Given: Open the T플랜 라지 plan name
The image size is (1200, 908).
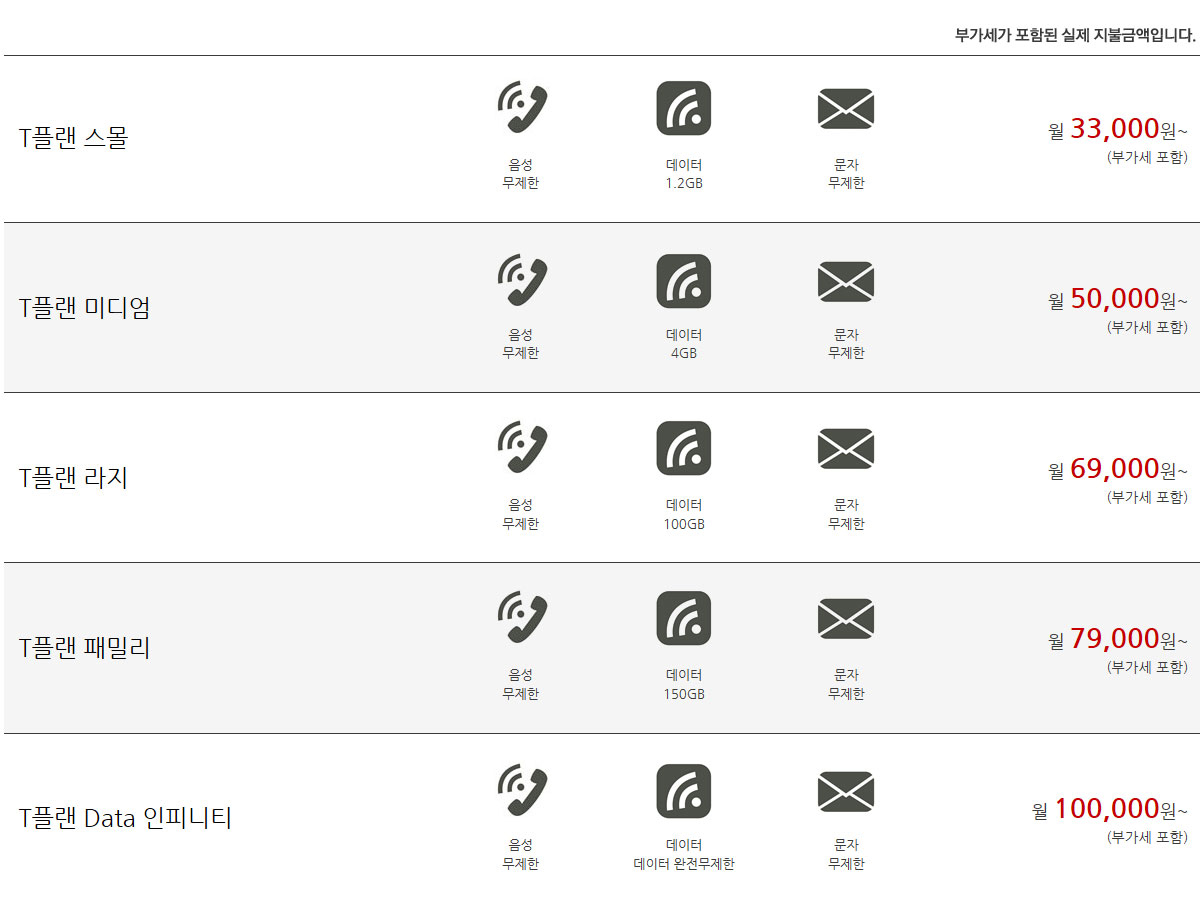Looking at the screenshot, I should (74, 477).
